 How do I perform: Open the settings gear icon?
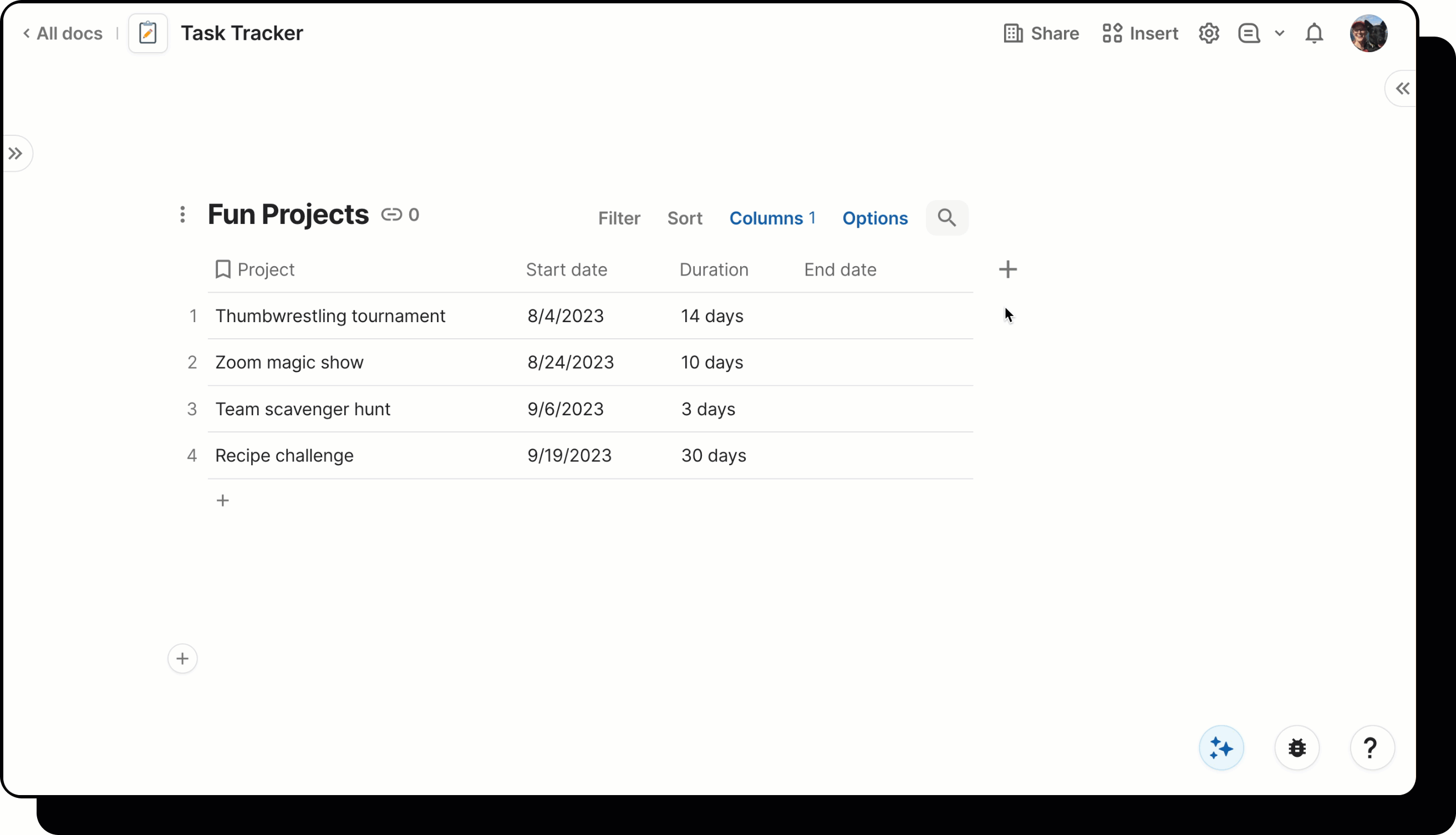tap(1209, 33)
